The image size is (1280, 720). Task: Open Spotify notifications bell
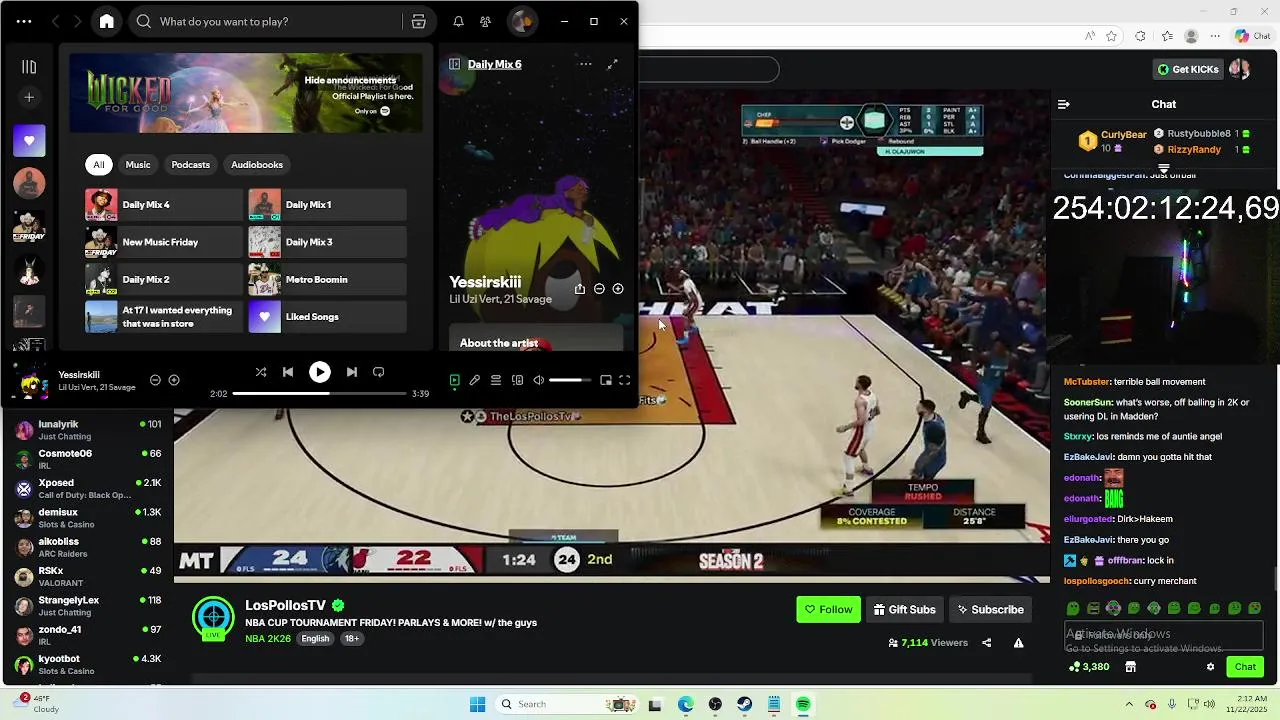(x=458, y=21)
